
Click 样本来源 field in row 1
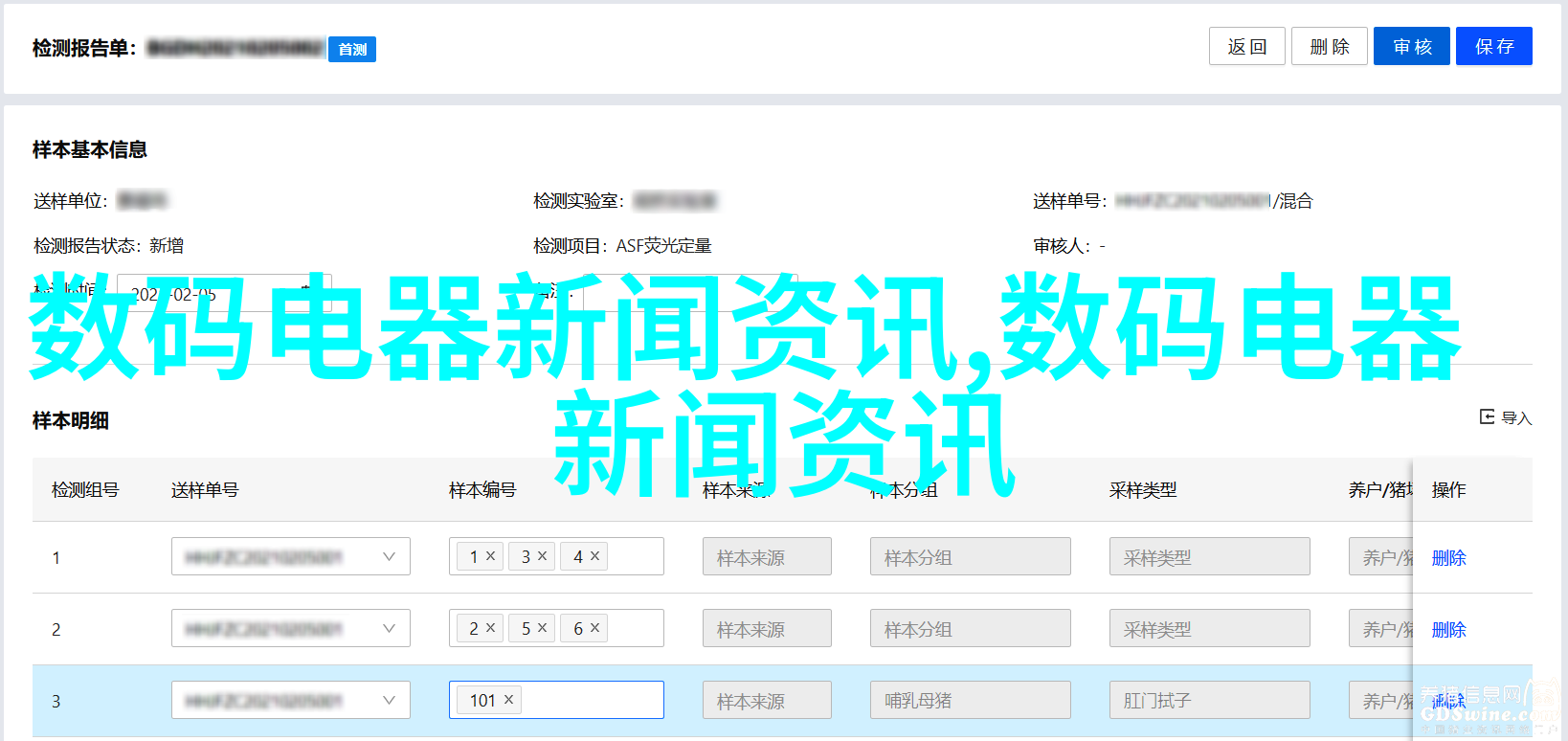pyautogui.click(x=767, y=556)
